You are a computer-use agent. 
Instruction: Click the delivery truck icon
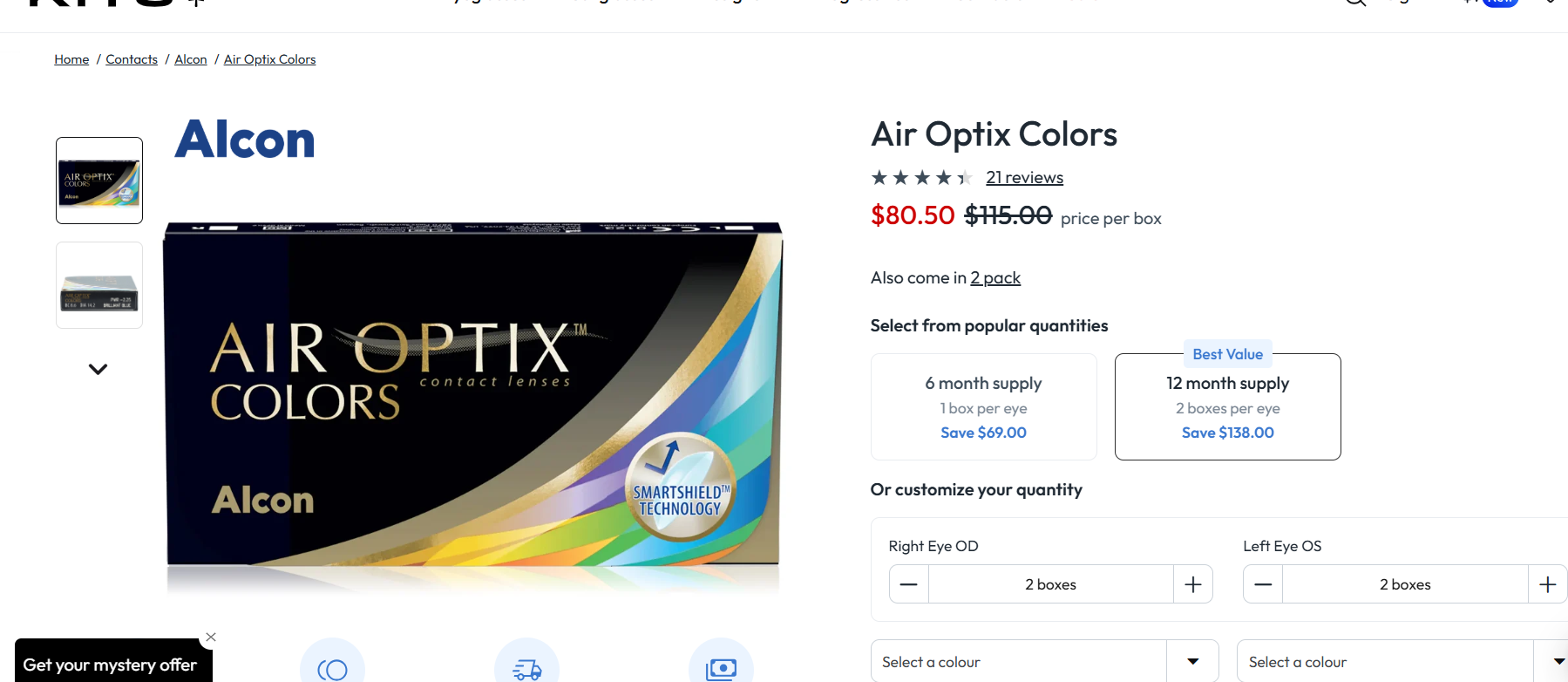(x=526, y=668)
